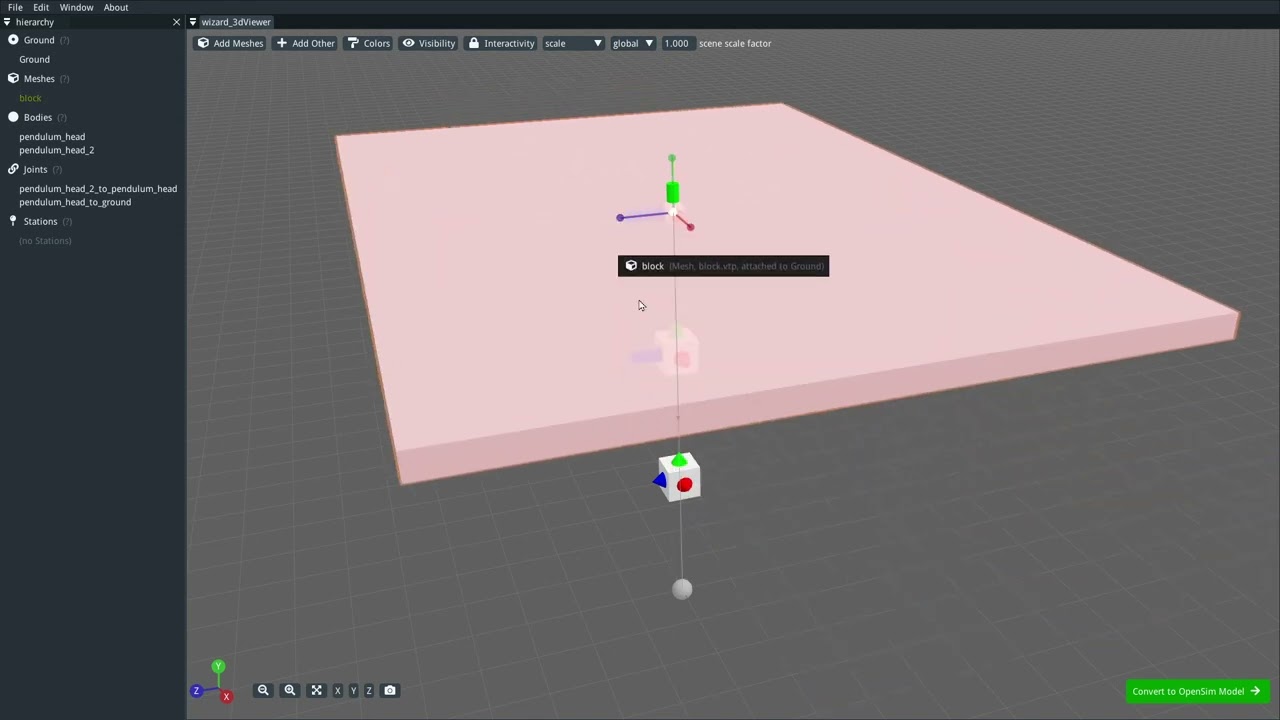
Task: Click the Joints heading label
Action: coord(35,170)
